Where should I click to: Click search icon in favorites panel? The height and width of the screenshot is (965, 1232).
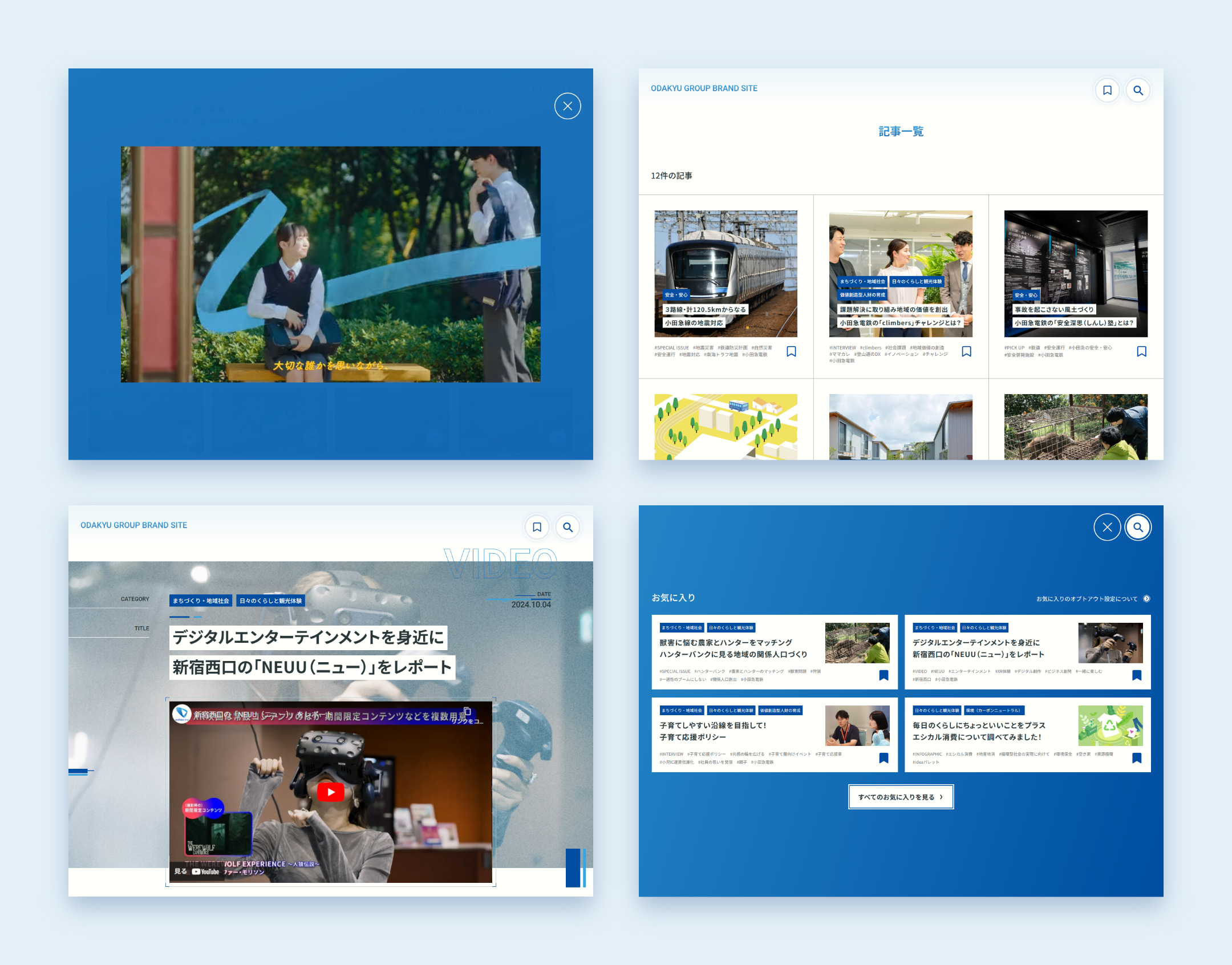pyautogui.click(x=1138, y=527)
